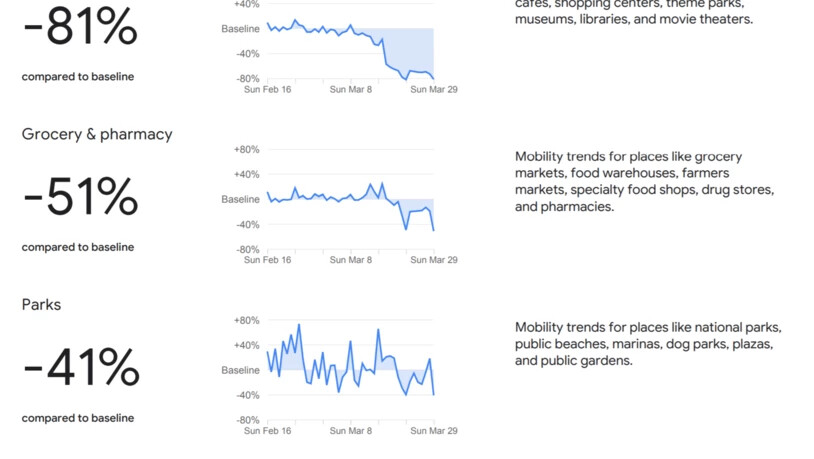Image resolution: width=814 pixels, height=459 pixels.
Task: Click the Grocery & pharmacy trend chart
Action: click(350, 200)
